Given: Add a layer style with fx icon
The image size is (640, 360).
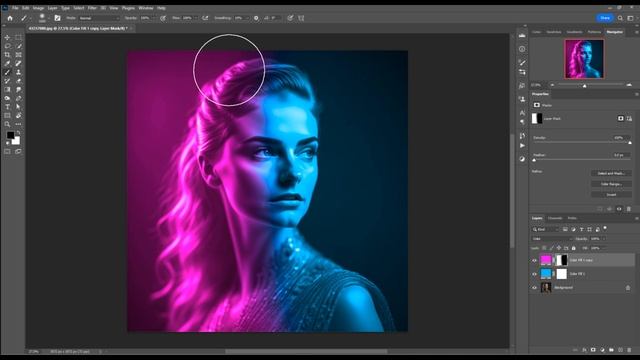Looking at the screenshot, I should 584,350.
